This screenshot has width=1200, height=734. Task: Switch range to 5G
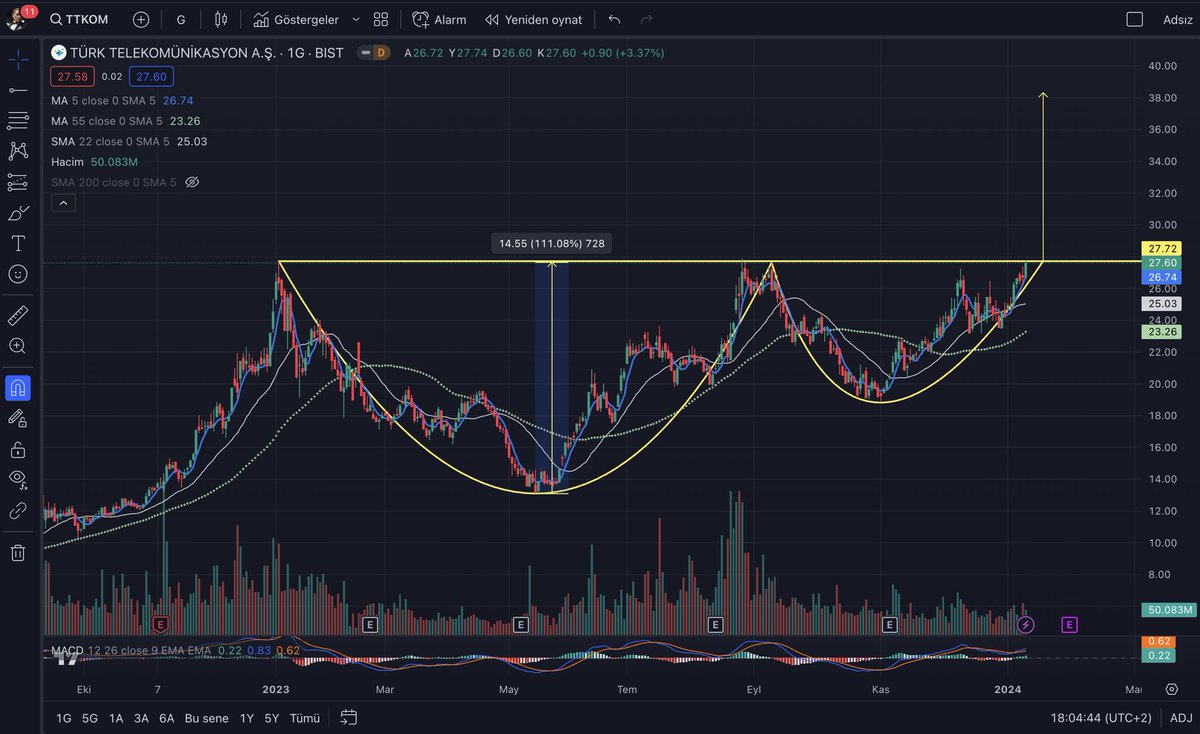coord(90,718)
